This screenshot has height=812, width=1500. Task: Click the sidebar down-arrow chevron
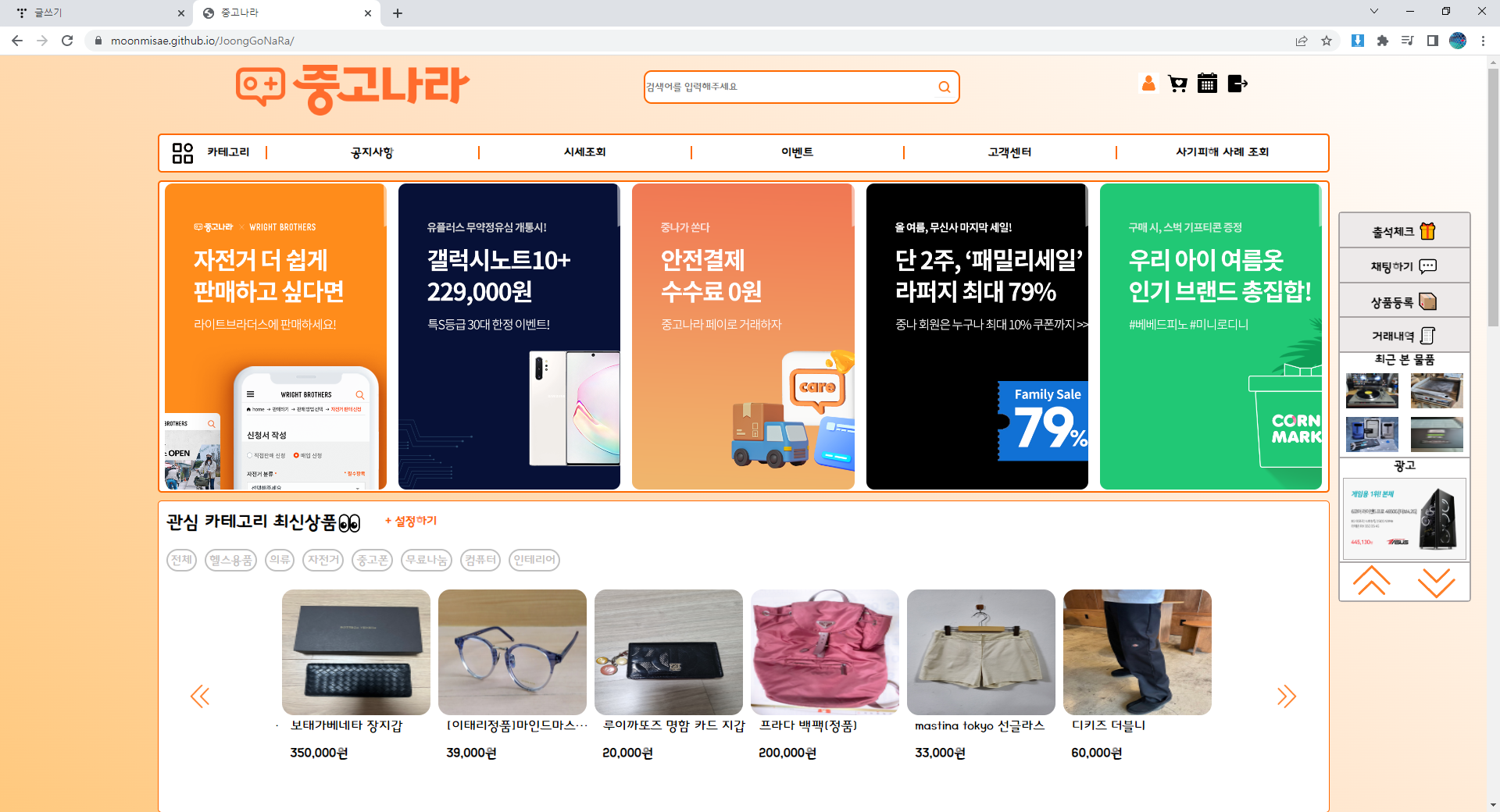point(1437,582)
